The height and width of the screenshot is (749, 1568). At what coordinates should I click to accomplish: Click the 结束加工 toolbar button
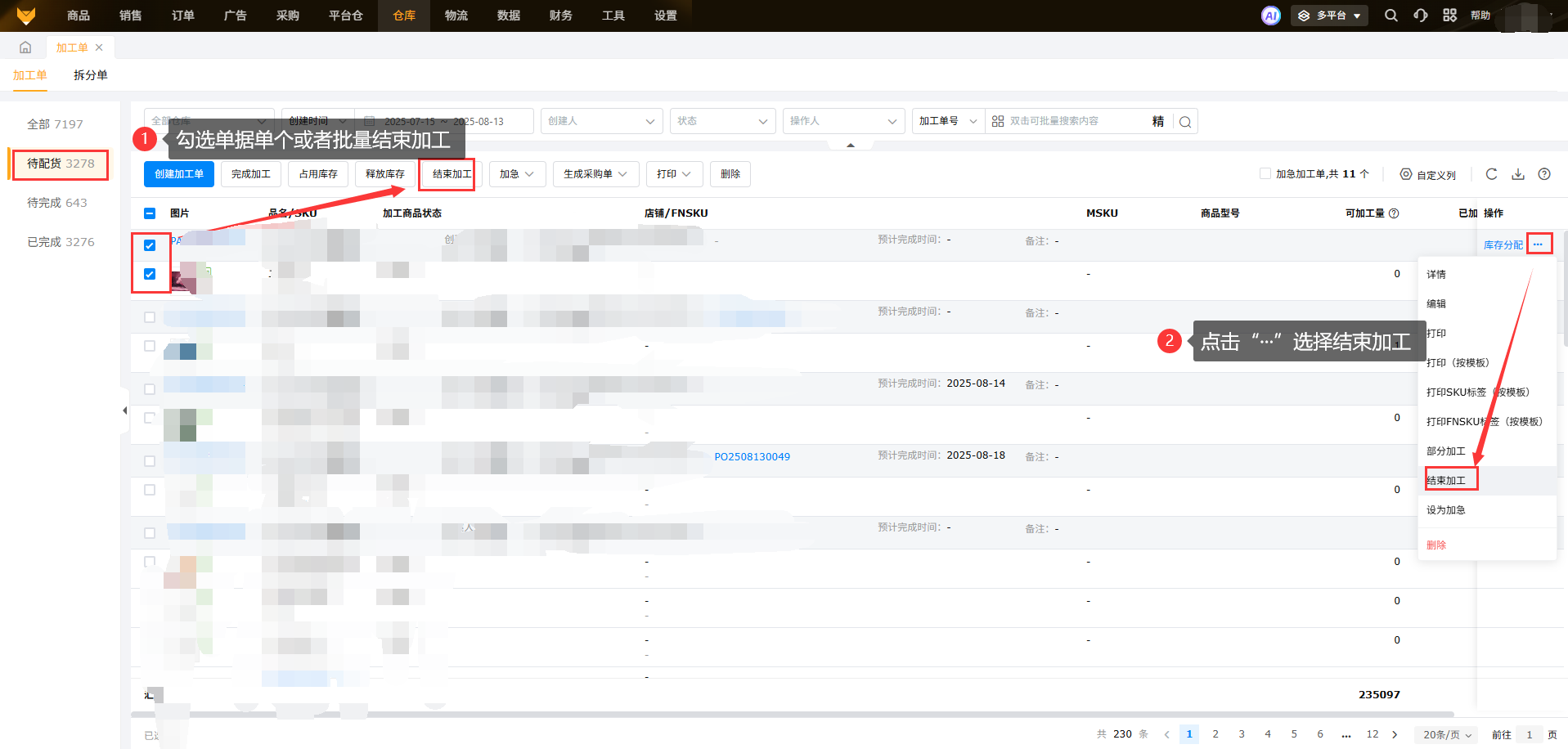tap(452, 174)
